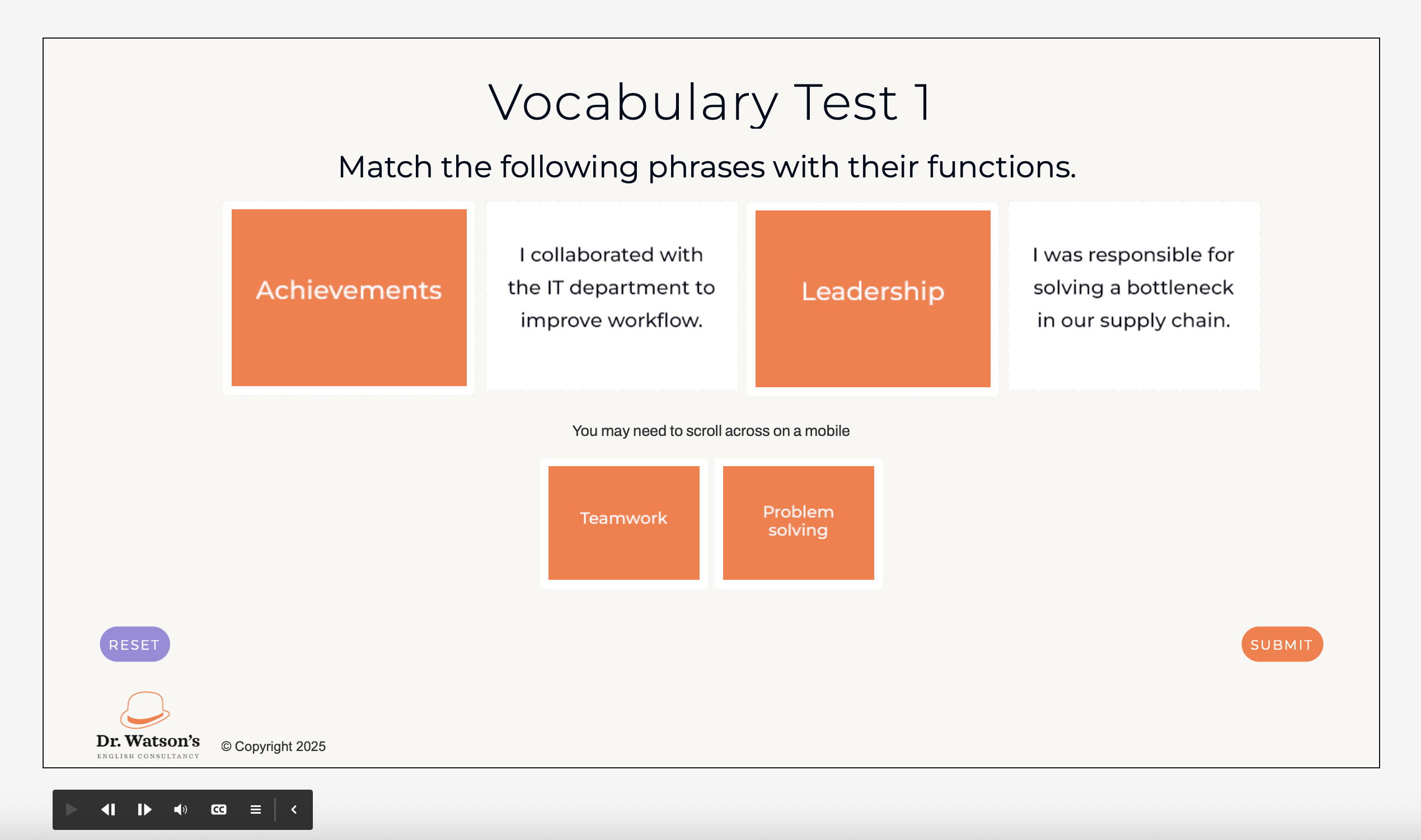
Task: Click the 'solving a bottleneck' phrase drop zone
Action: (x=1133, y=295)
